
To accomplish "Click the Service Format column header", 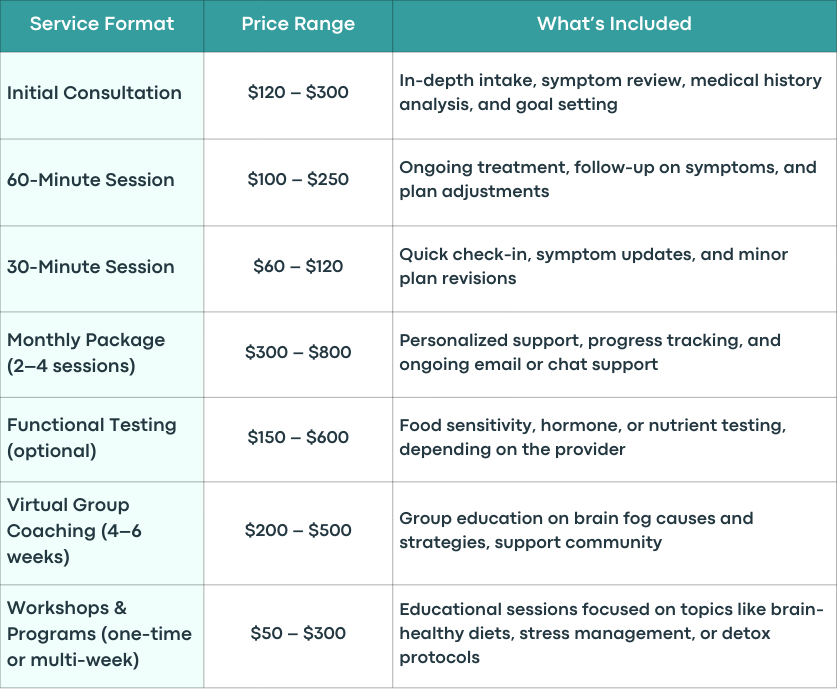I will click(101, 24).
